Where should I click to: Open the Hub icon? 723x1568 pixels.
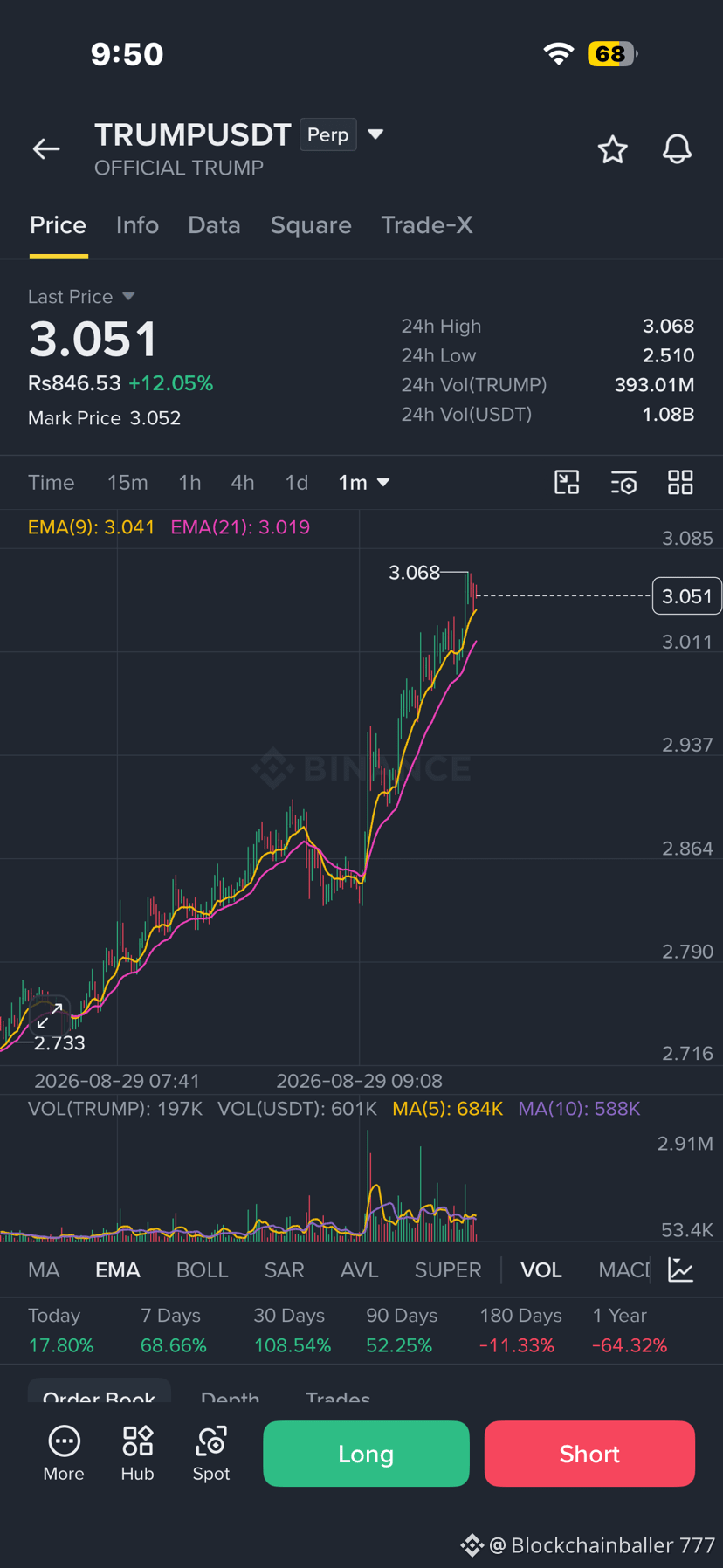click(x=137, y=1454)
